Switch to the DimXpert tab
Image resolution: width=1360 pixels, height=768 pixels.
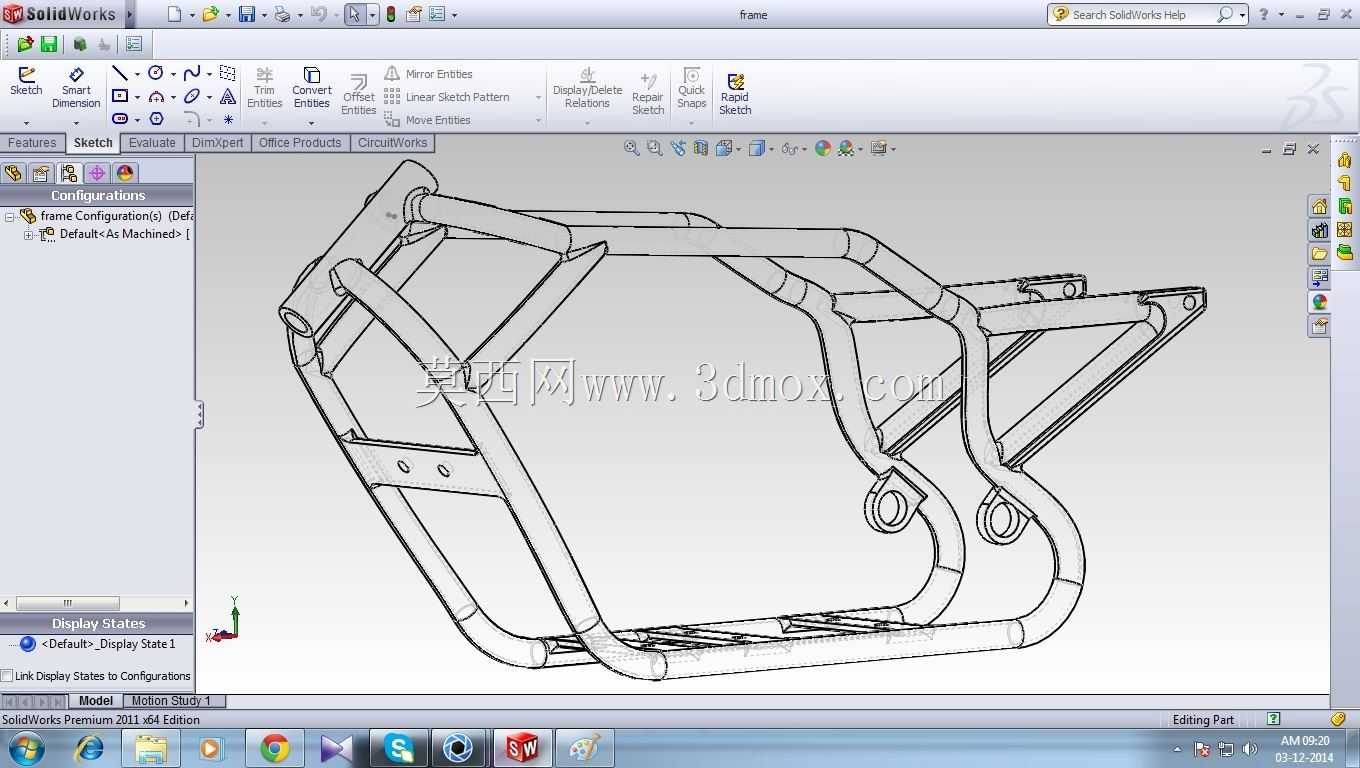point(217,143)
